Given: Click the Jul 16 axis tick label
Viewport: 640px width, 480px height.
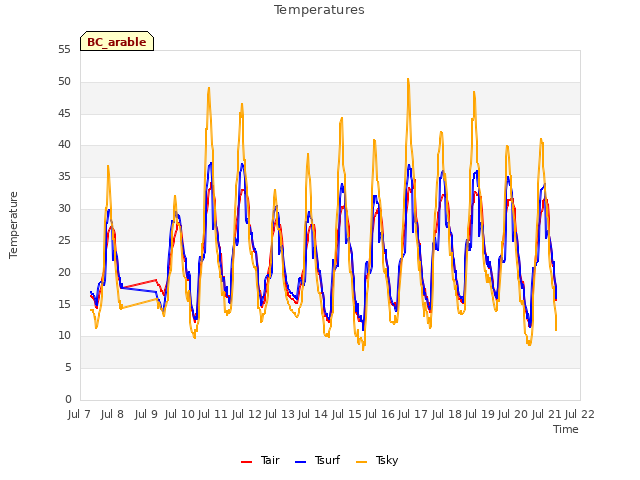Looking at the screenshot, I should pyautogui.click(x=380, y=414).
